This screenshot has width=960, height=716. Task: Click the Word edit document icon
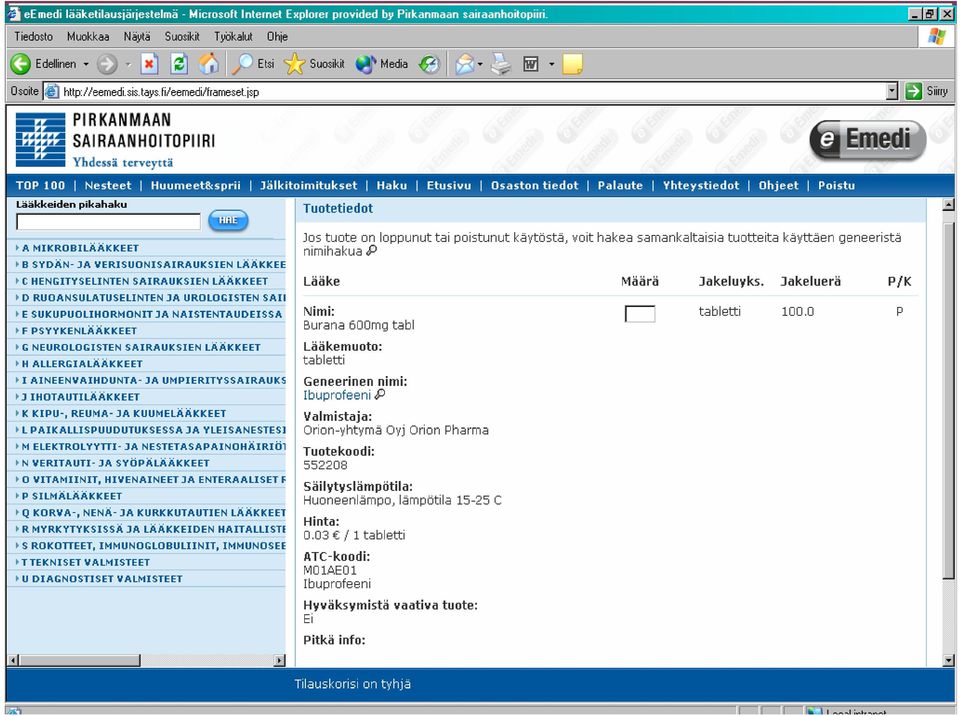click(531, 64)
